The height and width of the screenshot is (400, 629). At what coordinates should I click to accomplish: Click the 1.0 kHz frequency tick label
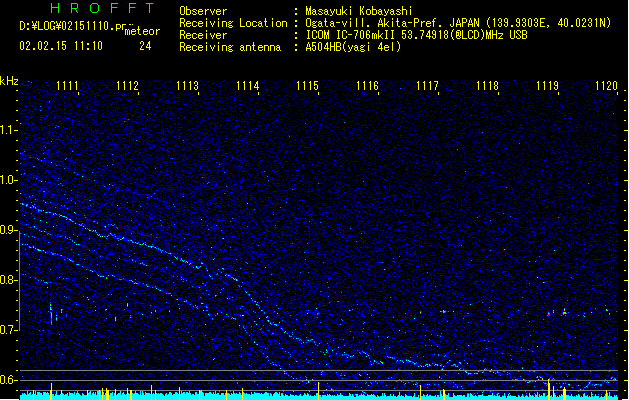(x=8, y=180)
